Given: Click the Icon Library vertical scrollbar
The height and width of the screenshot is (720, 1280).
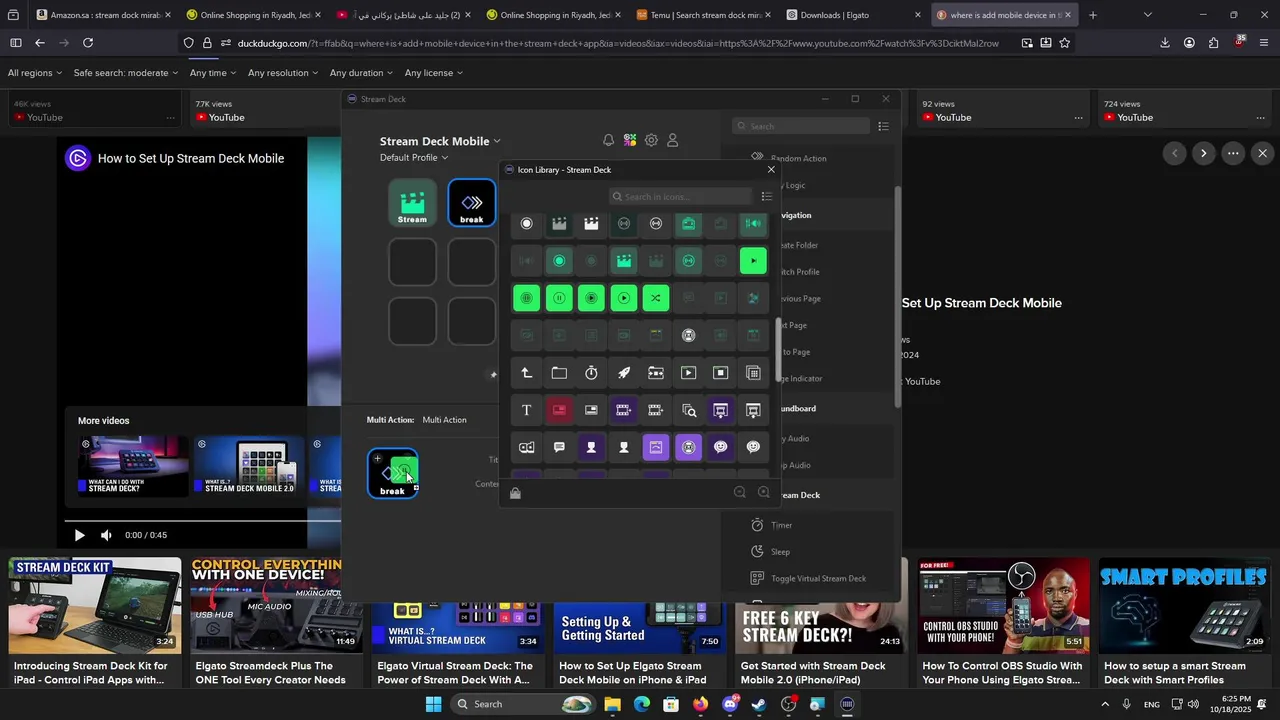Looking at the screenshot, I should [x=780, y=348].
